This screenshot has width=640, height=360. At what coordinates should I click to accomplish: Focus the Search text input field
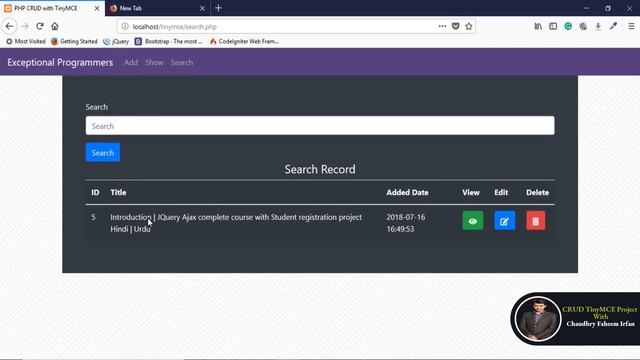(320, 126)
